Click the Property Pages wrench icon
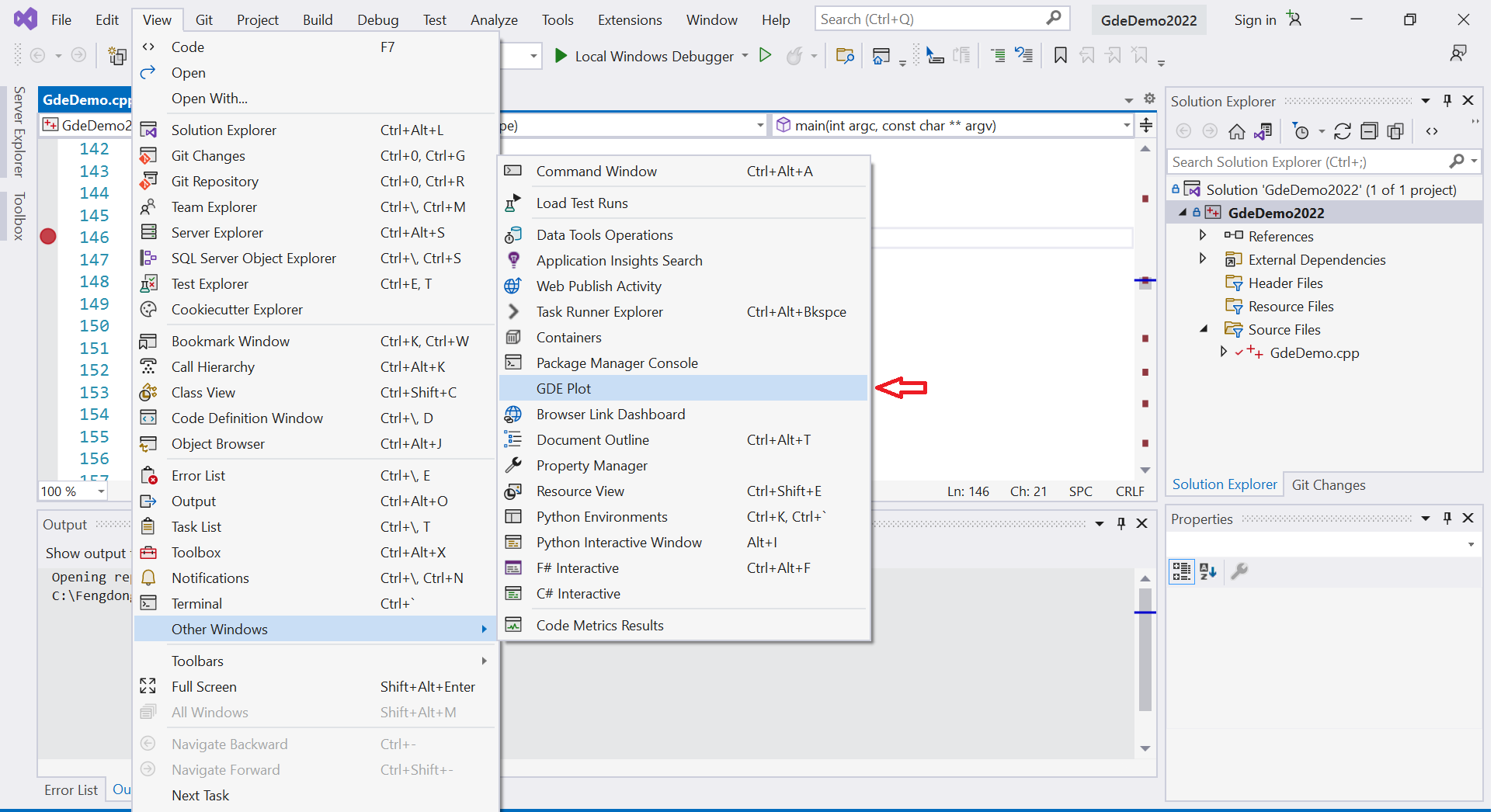1494x812 pixels. (1239, 571)
